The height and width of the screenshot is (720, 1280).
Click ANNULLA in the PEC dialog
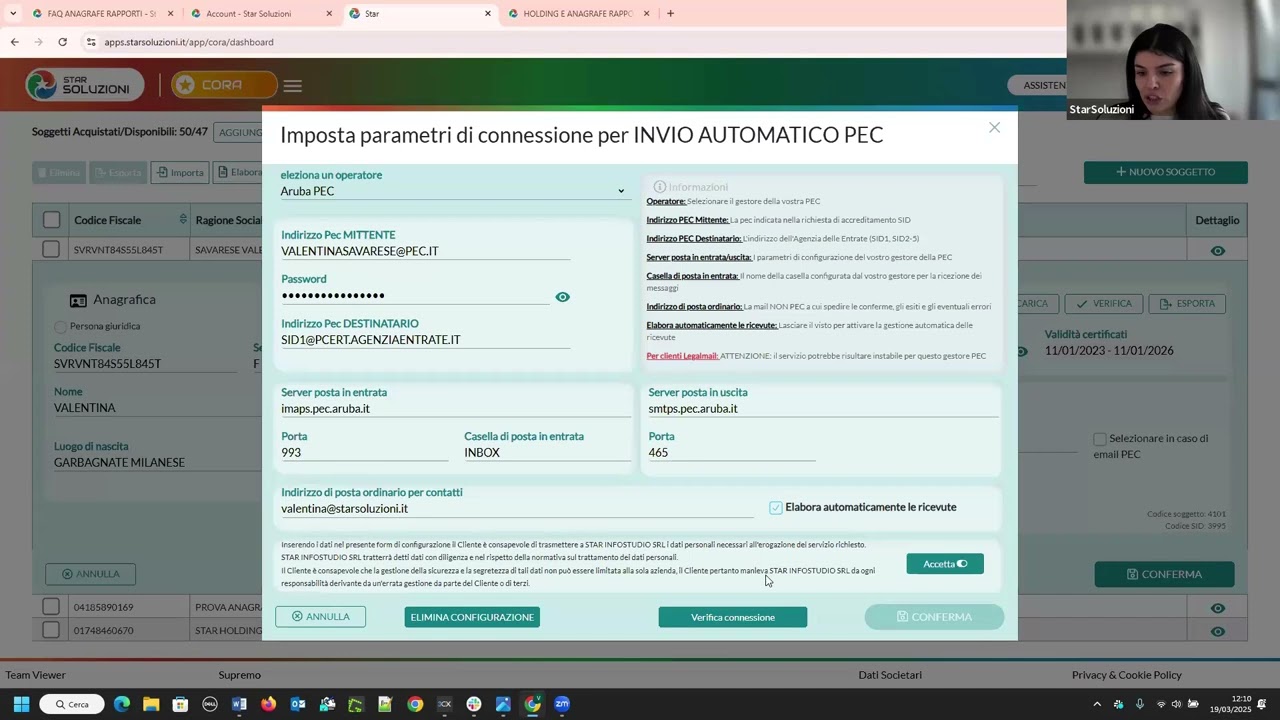click(x=320, y=617)
